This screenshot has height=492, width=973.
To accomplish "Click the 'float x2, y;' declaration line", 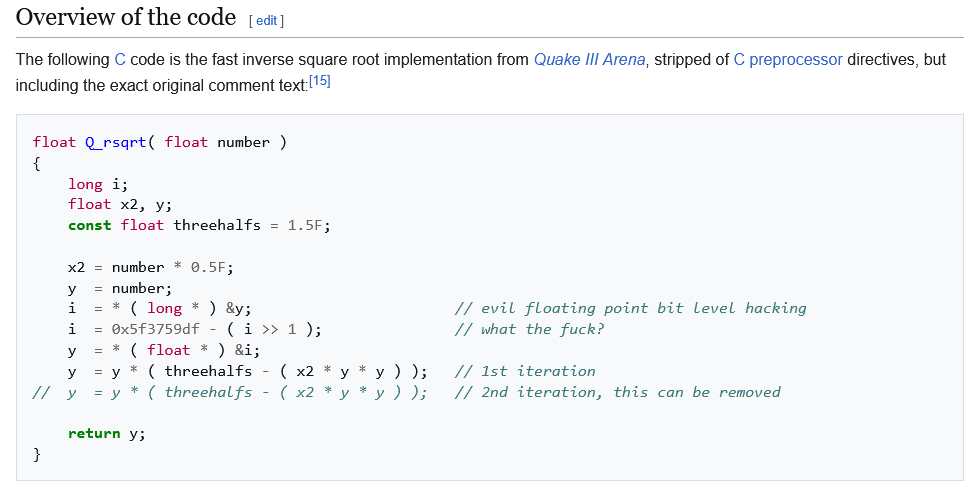I will [x=120, y=205].
